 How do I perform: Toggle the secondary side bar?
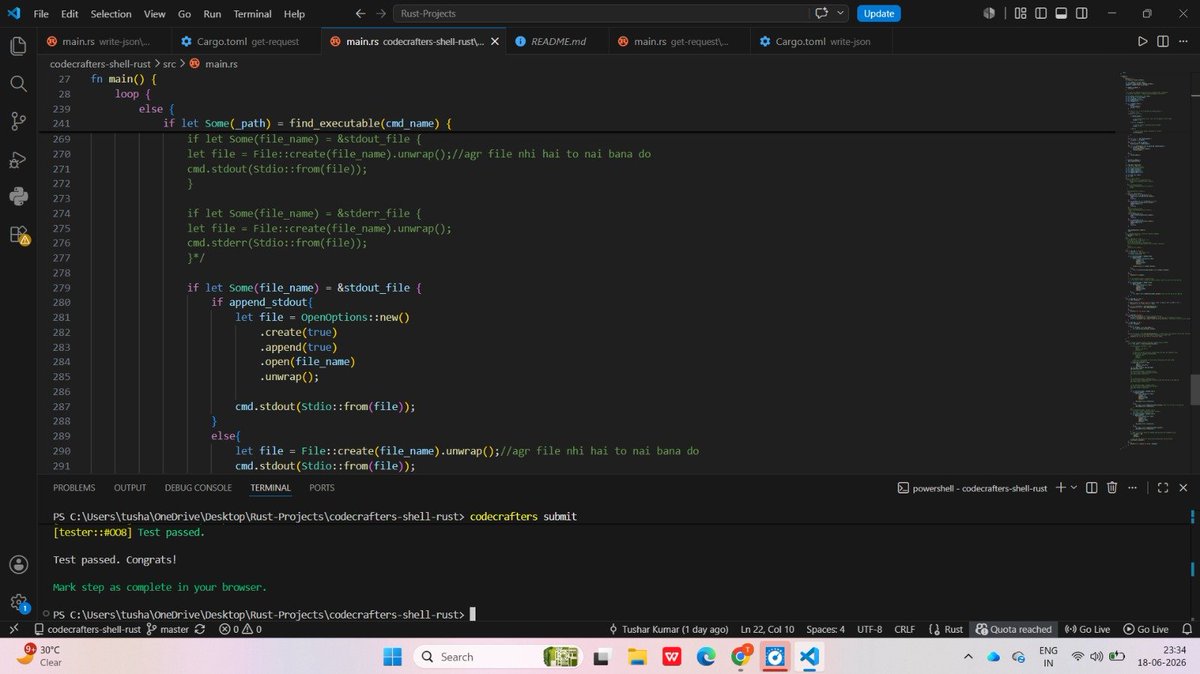(x=1083, y=14)
